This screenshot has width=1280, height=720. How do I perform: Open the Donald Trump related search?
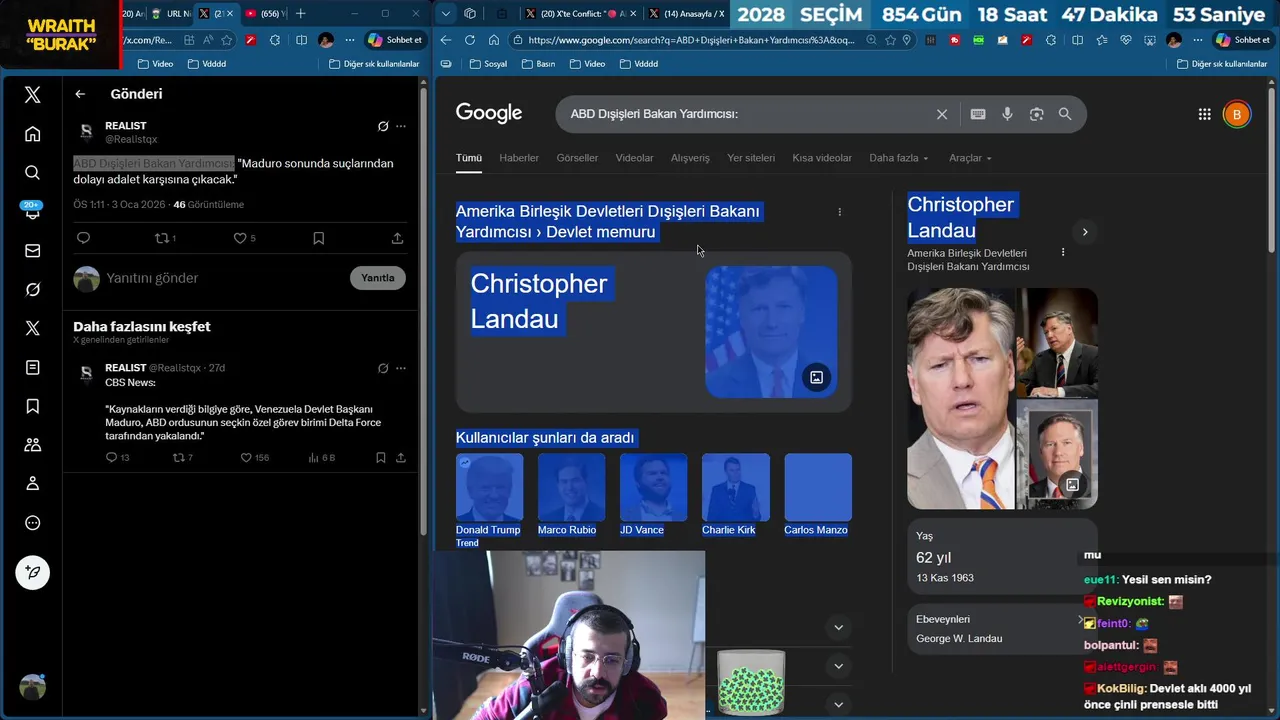point(489,500)
